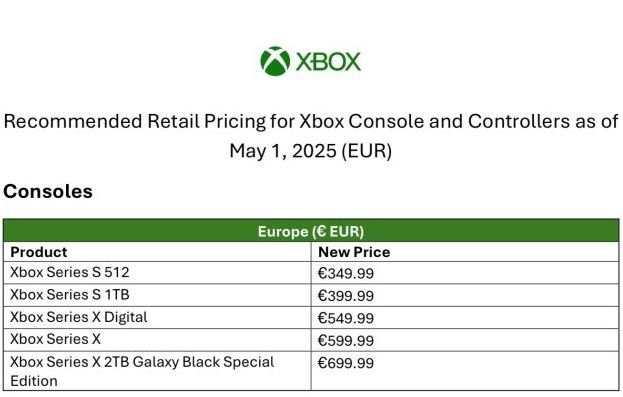Image resolution: width=623 pixels, height=397 pixels.
Task: Click the word Edition in last row
Action: point(34,381)
